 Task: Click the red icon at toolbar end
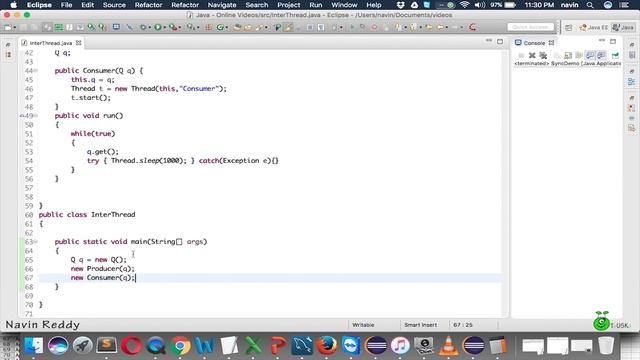(472, 27)
